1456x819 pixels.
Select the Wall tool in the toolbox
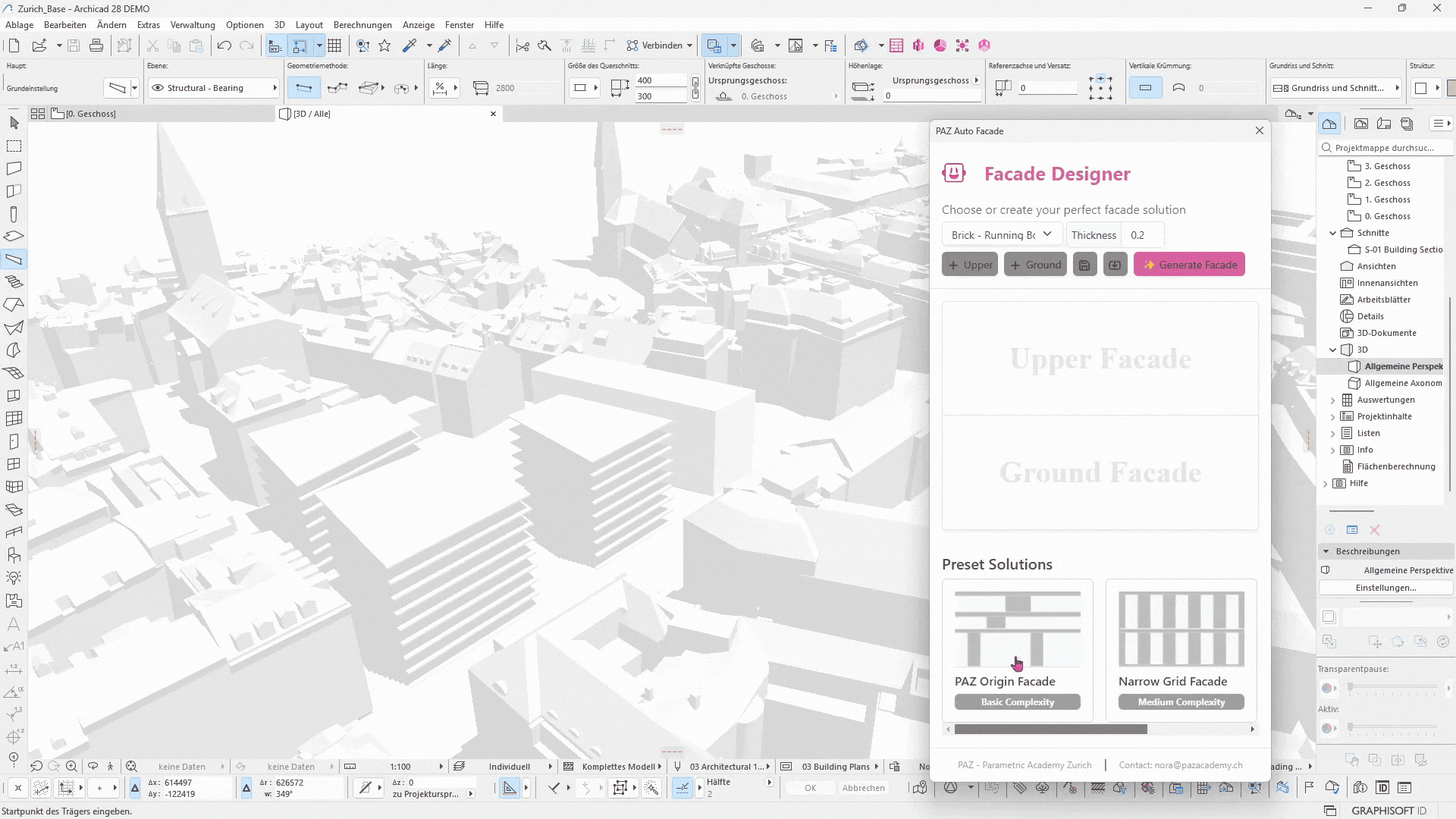[14, 168]
